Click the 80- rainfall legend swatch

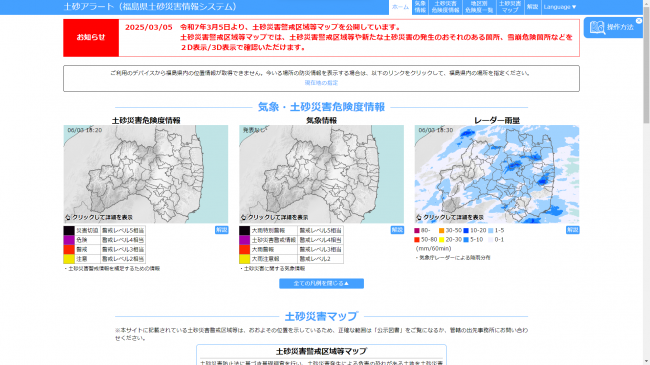[417, 231]
